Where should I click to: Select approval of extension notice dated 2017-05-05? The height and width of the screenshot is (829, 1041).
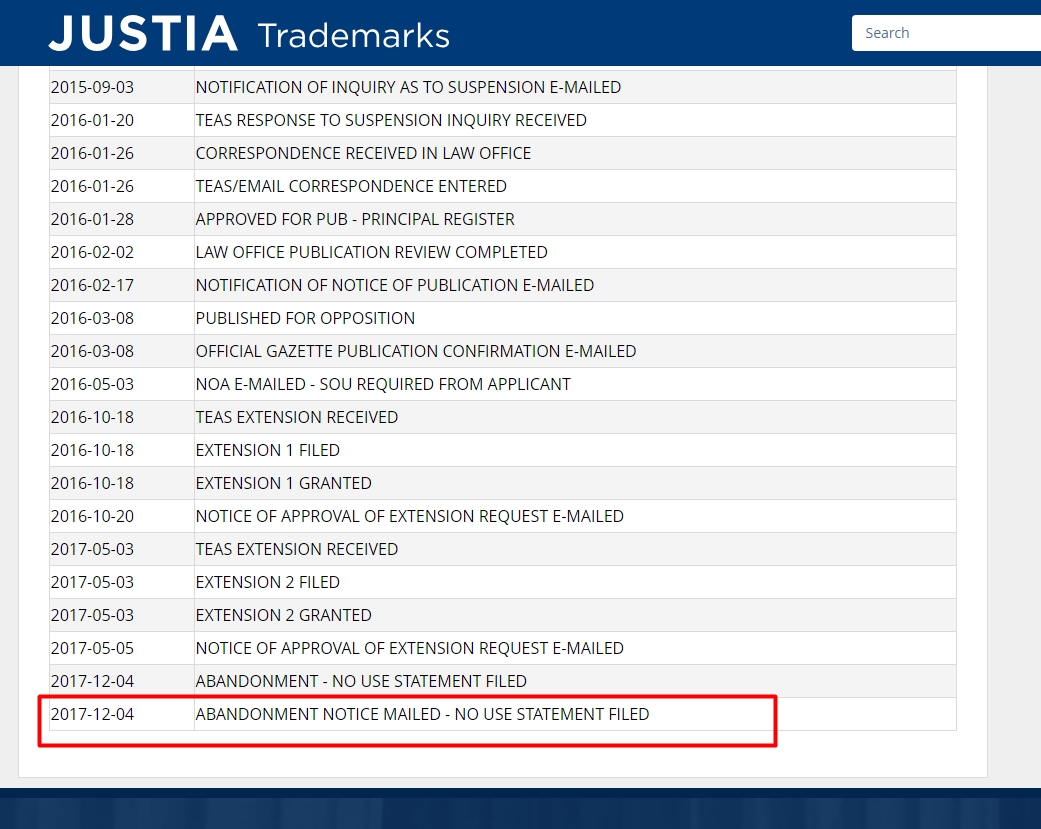[x=410, y=648]
